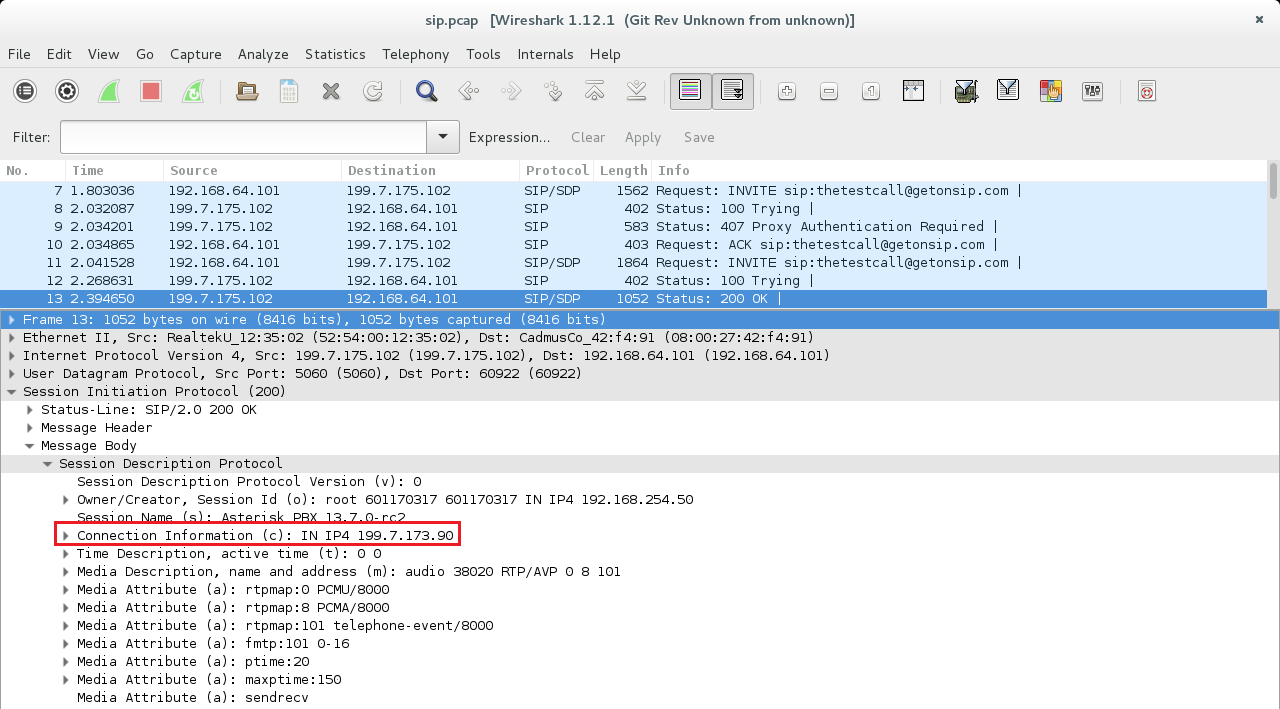Screen dimensions: 1280x709
Task: Apply the display filter
Action: pos(643,137)
